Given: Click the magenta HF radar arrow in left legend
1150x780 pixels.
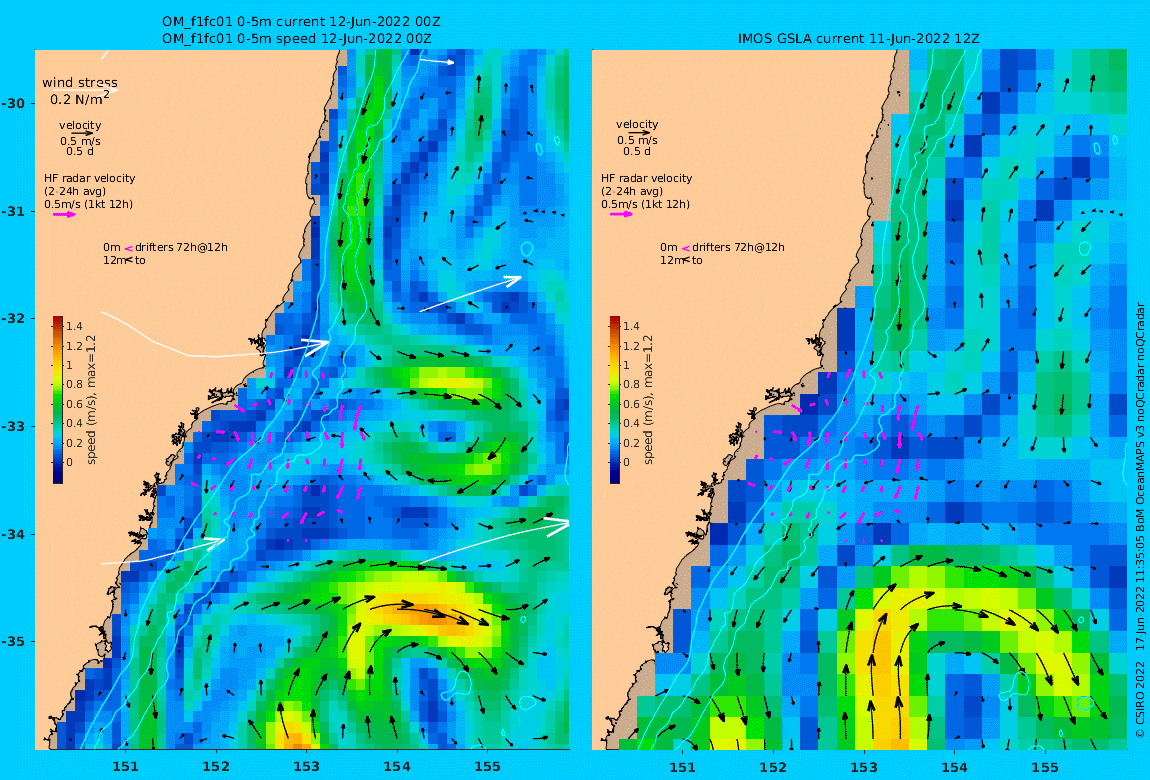Looking at the screenshot, I should point(64,215).
